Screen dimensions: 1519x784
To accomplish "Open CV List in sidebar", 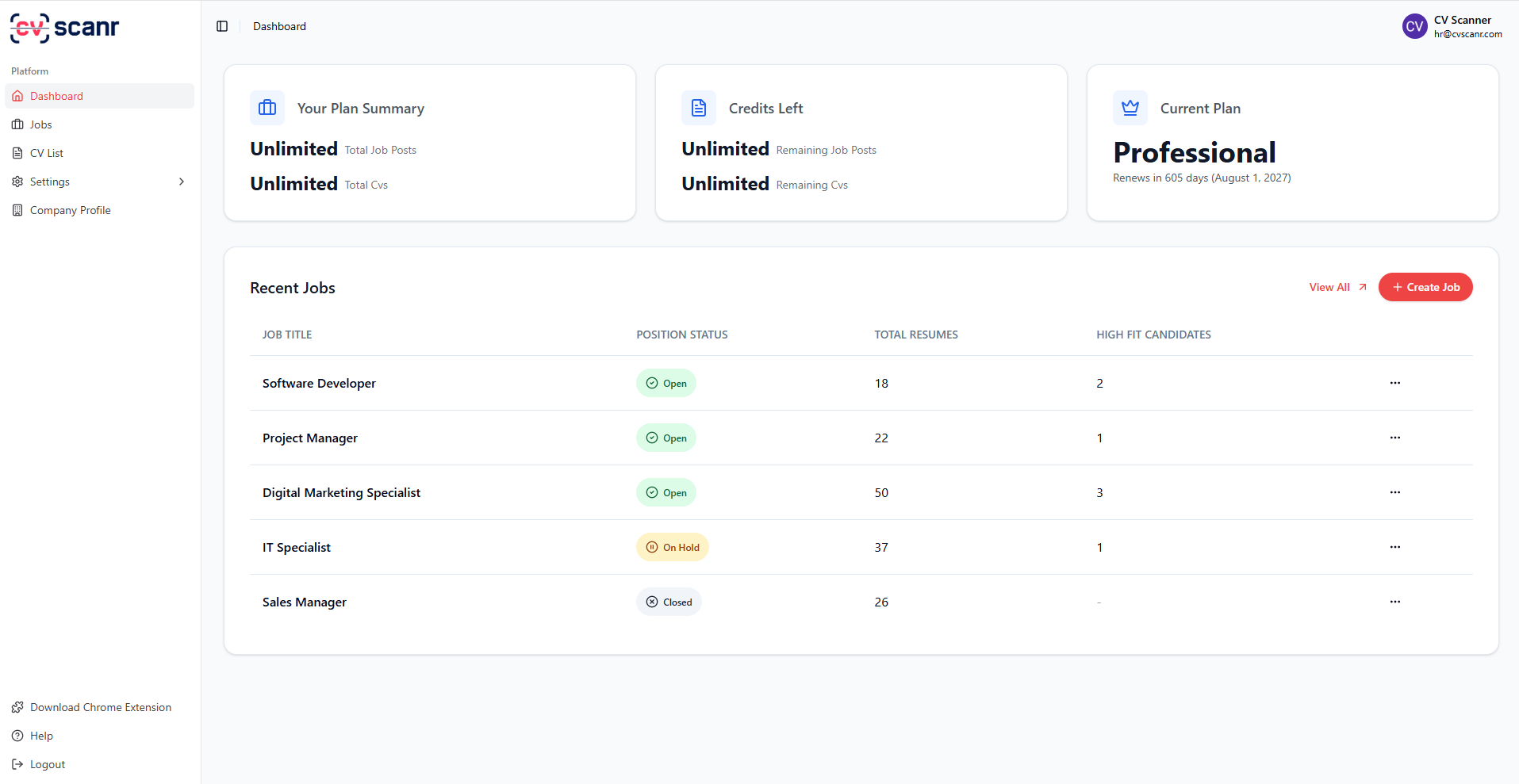I will click(46, 153).
